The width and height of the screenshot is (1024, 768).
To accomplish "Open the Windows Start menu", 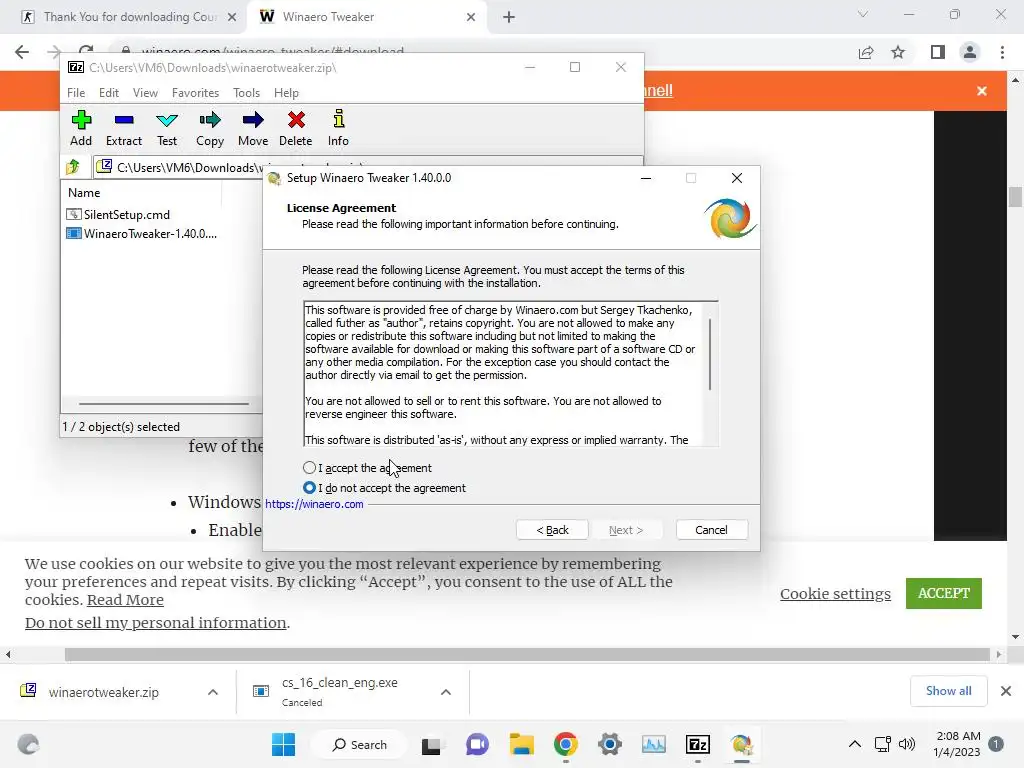I will pyautogui.click(x=283, y=744).
